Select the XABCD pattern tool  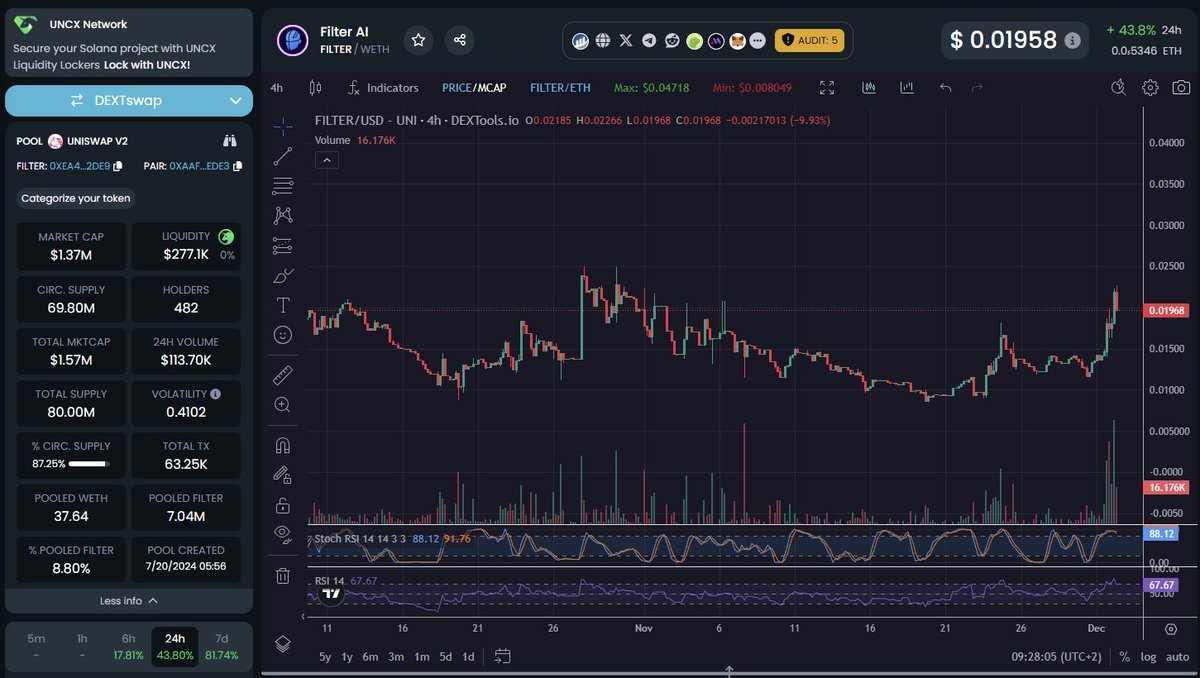coord(283,215)
